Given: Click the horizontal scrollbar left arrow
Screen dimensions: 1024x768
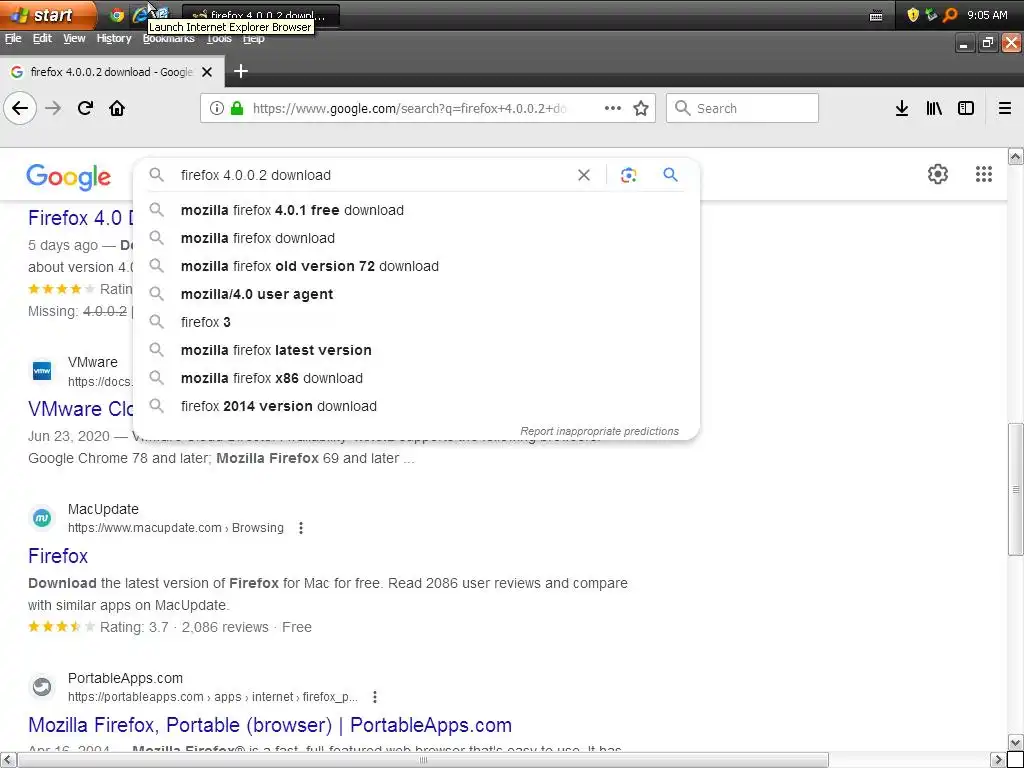Looking at the screenshot, I should (7, 760).
